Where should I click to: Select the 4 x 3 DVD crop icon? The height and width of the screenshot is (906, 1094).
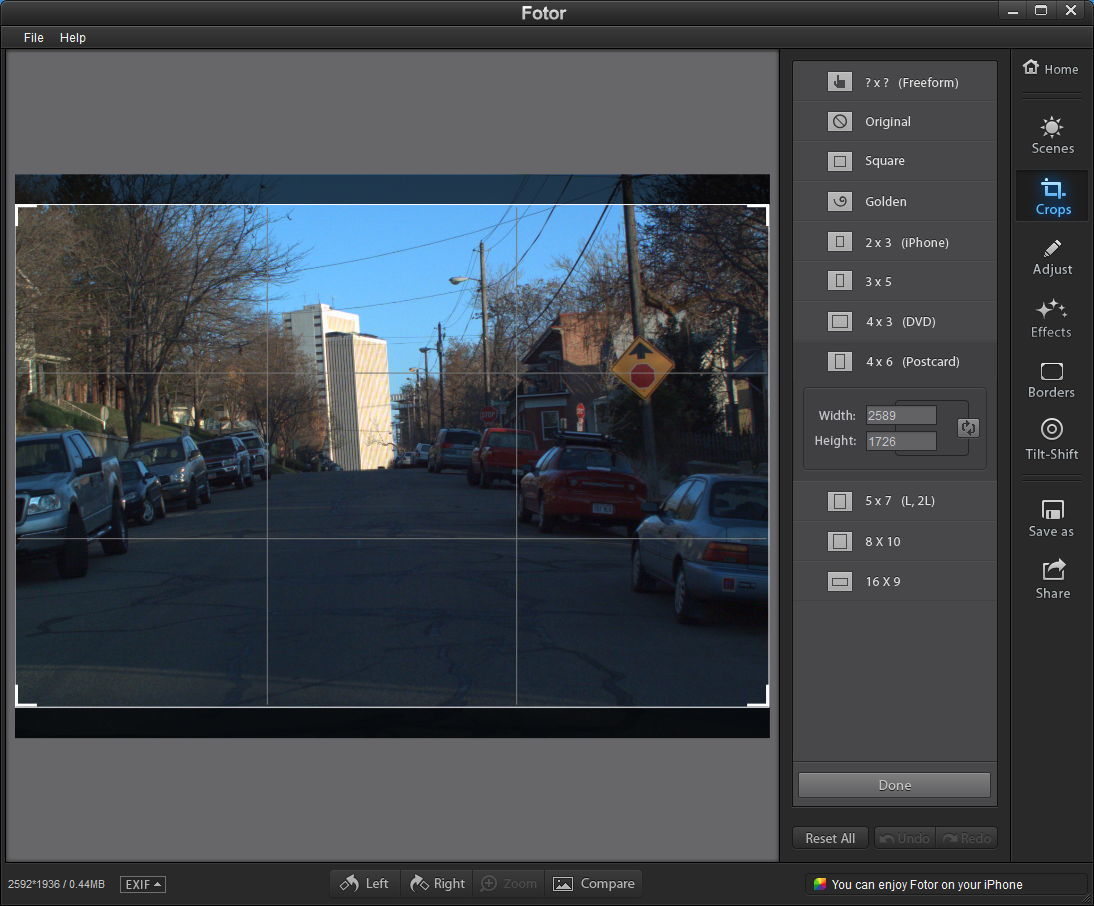(x=840, y=322)
